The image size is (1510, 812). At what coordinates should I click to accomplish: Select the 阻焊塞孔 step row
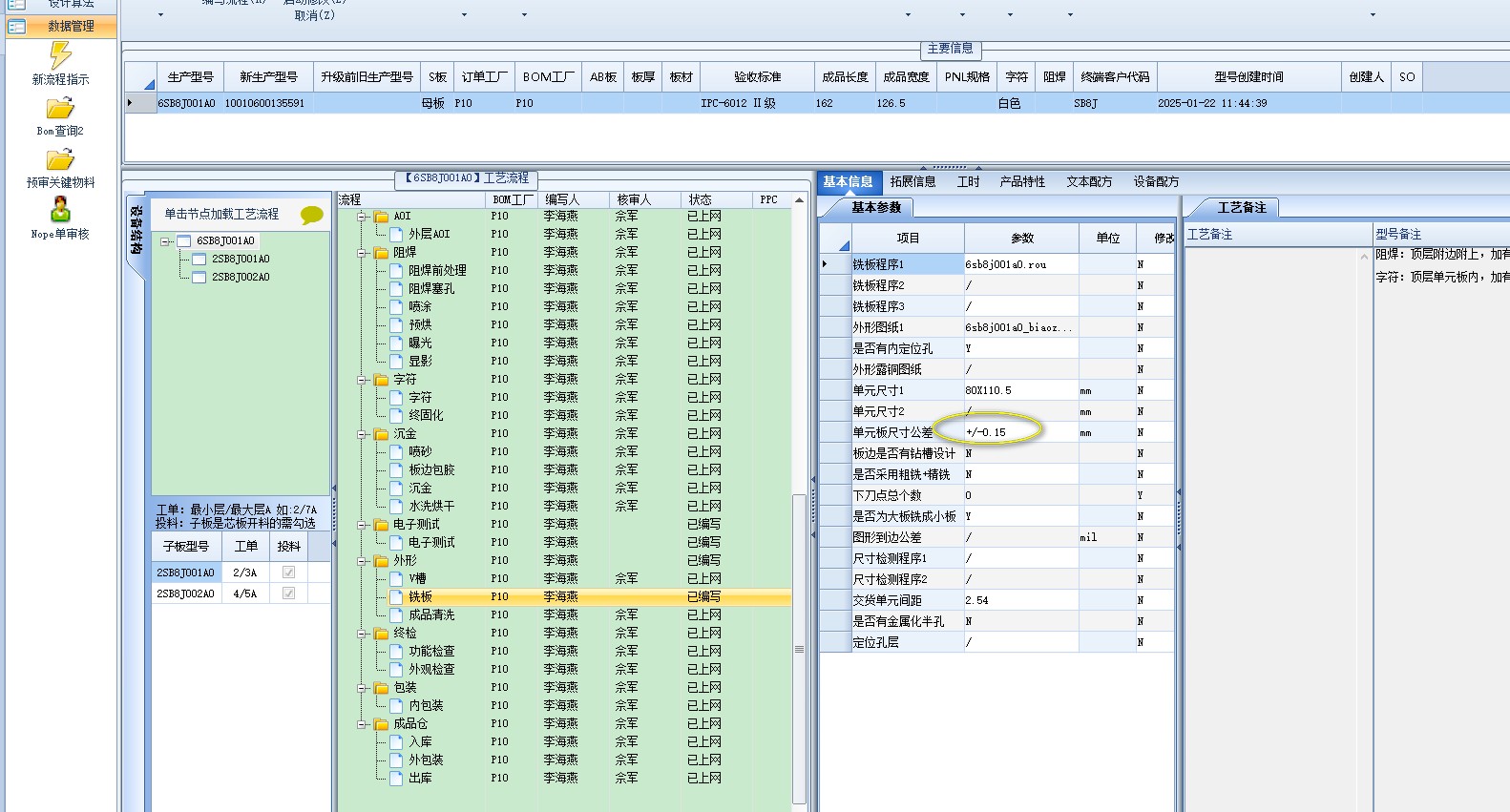[x=565, y=288]
